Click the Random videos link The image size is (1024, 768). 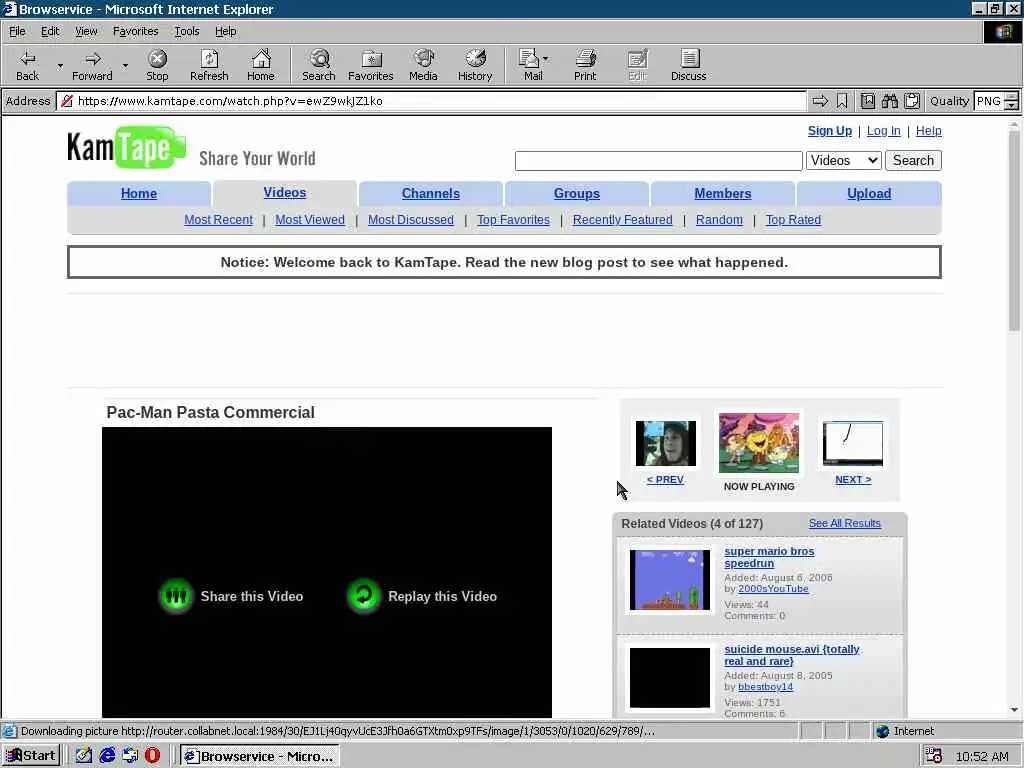tap(719, 219)
